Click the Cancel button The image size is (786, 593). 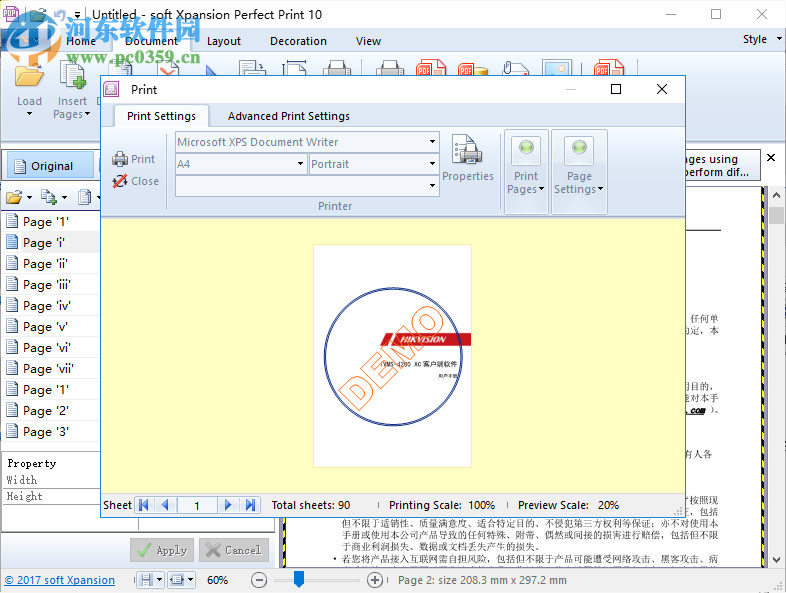234,550
